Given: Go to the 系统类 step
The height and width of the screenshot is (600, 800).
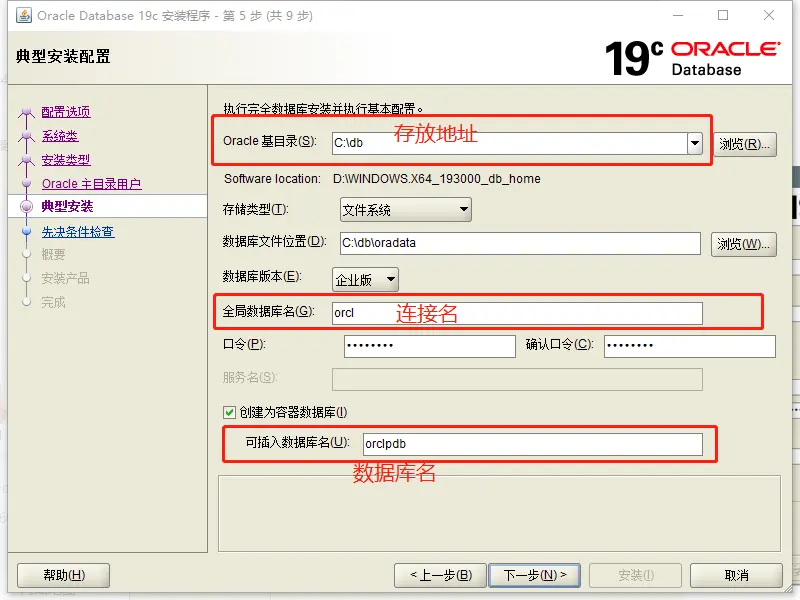Looking at the screenshot, I should (x=60, y=136).
